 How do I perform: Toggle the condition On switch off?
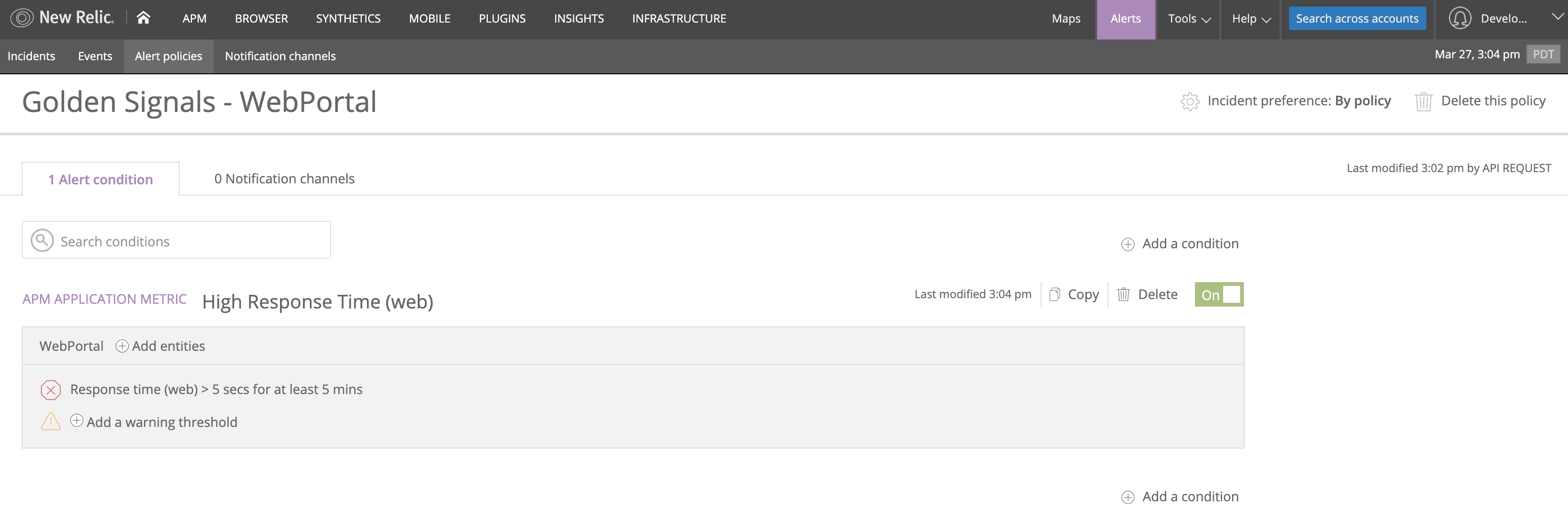(x=1218, y=295)
